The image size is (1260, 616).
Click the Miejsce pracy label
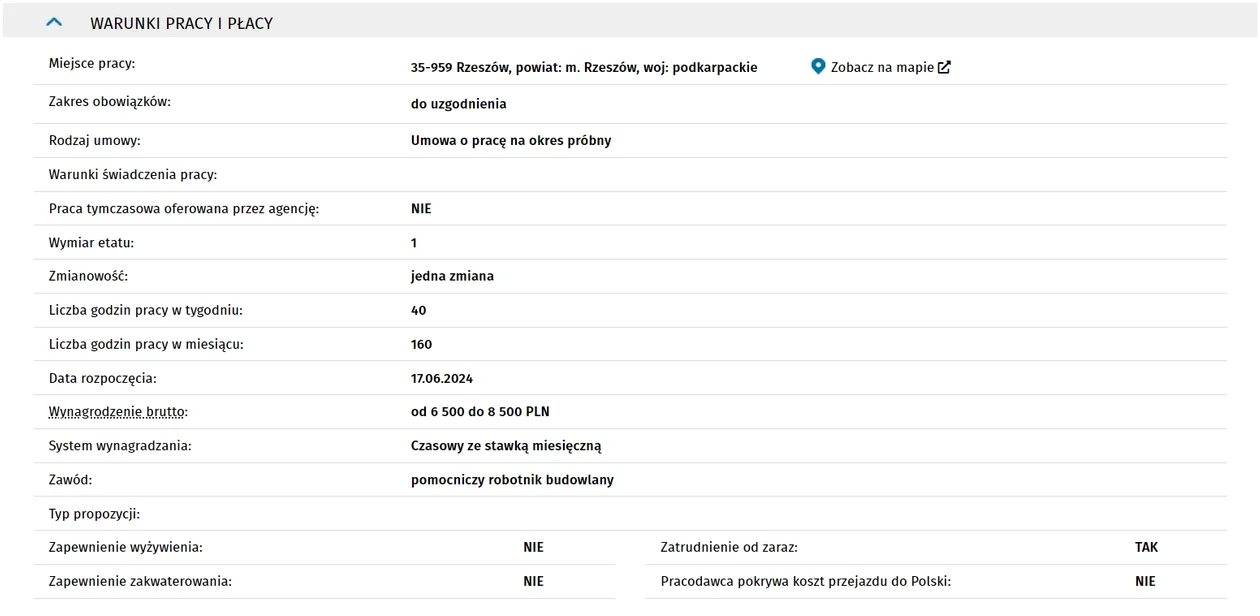point(92,64)
